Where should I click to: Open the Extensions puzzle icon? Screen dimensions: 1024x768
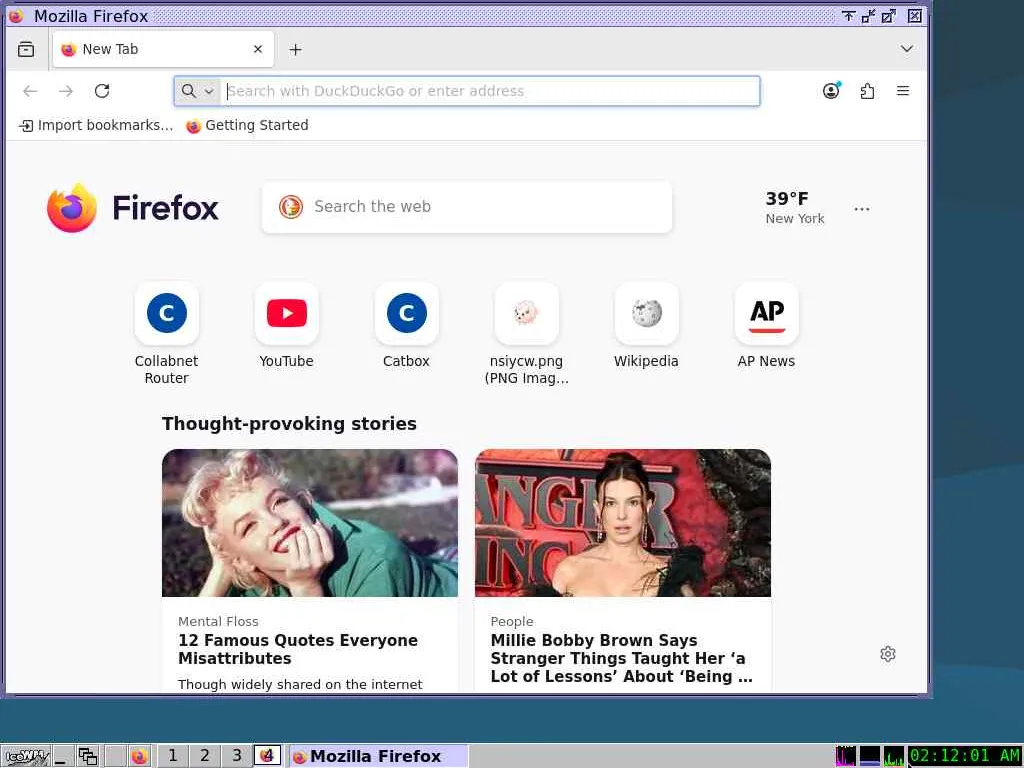pos(867,91)
